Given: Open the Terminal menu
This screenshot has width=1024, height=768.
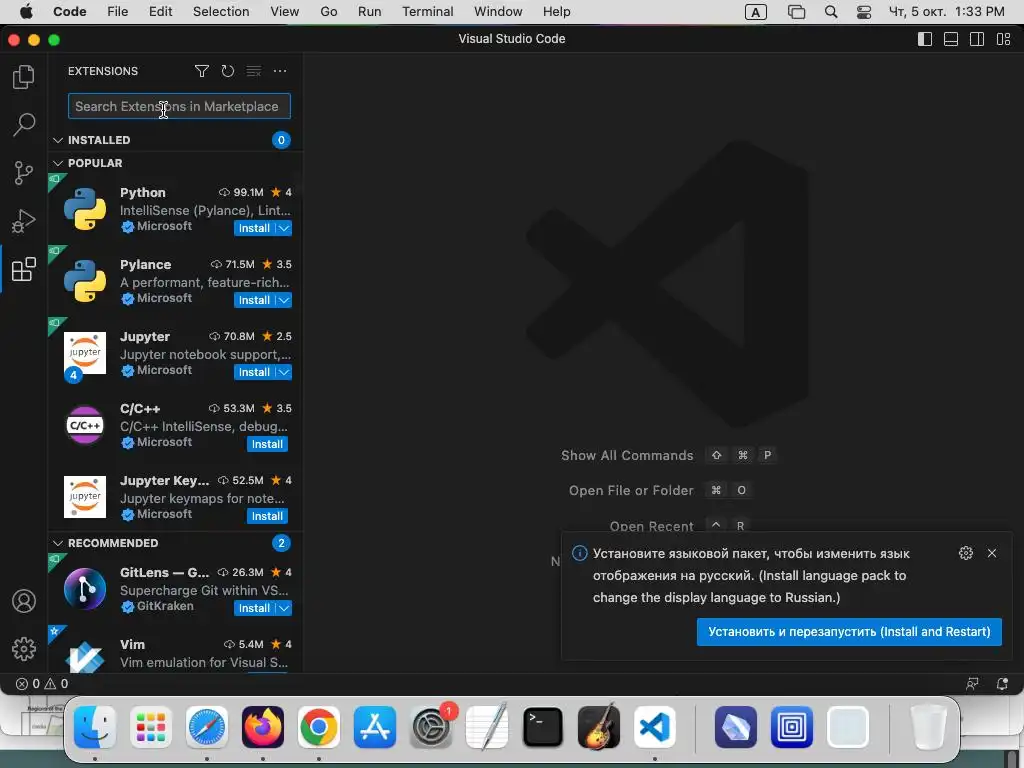Looking at the screenshot, I should (428, 12).
